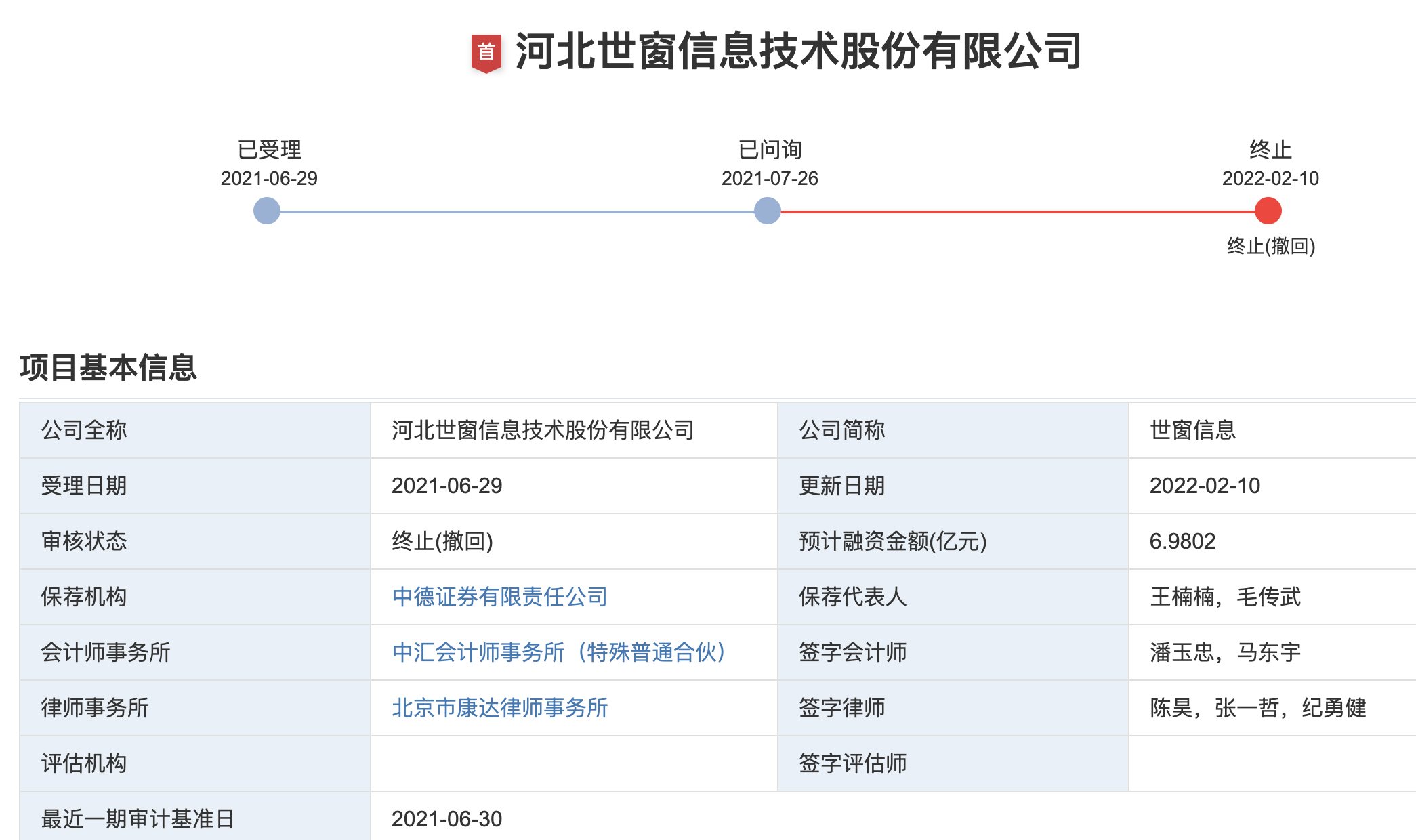Click the 终止 stage label above the timeline
Screen dimensions: 1416x840
click(x=1270, y=150)
